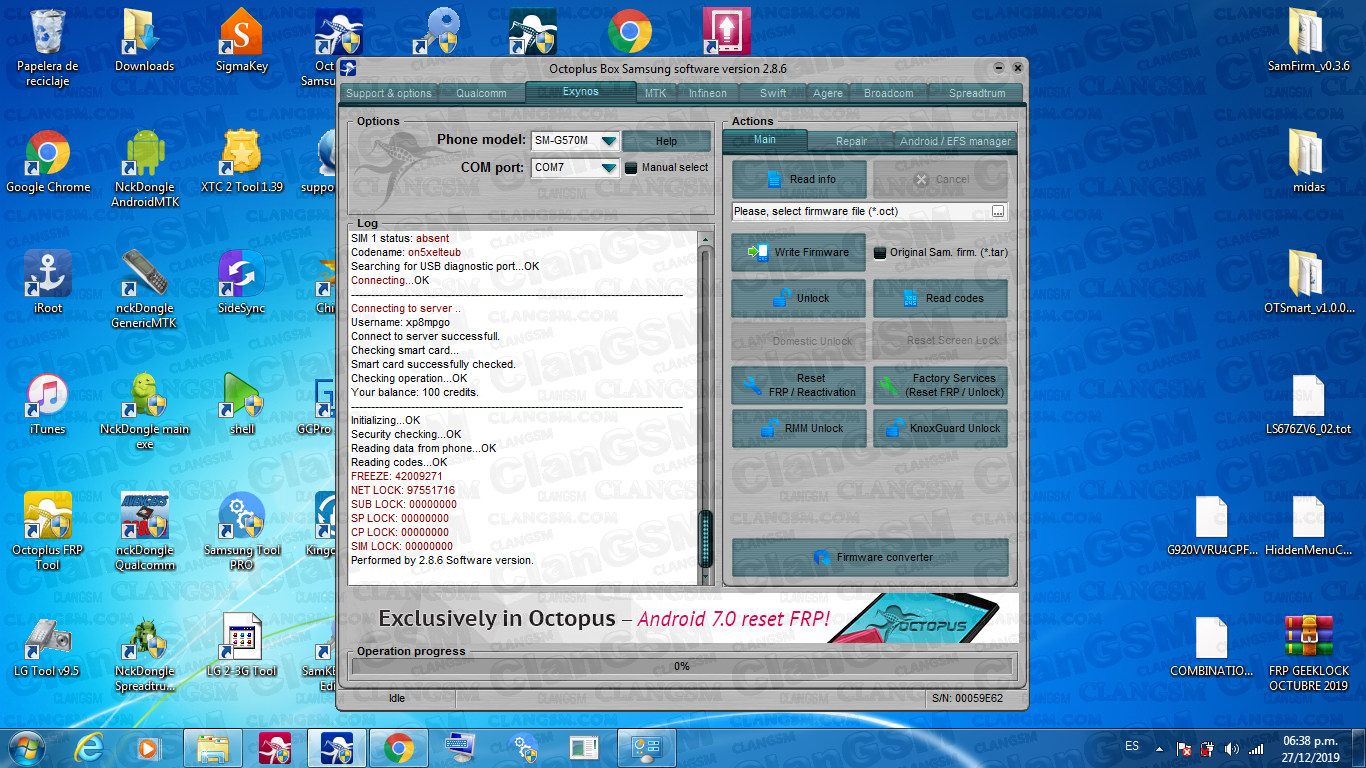This screenshot has height=768, width=1366.
Task: Launch the Octoplus FRP Tool shortcut
Action: pos(48,531)
